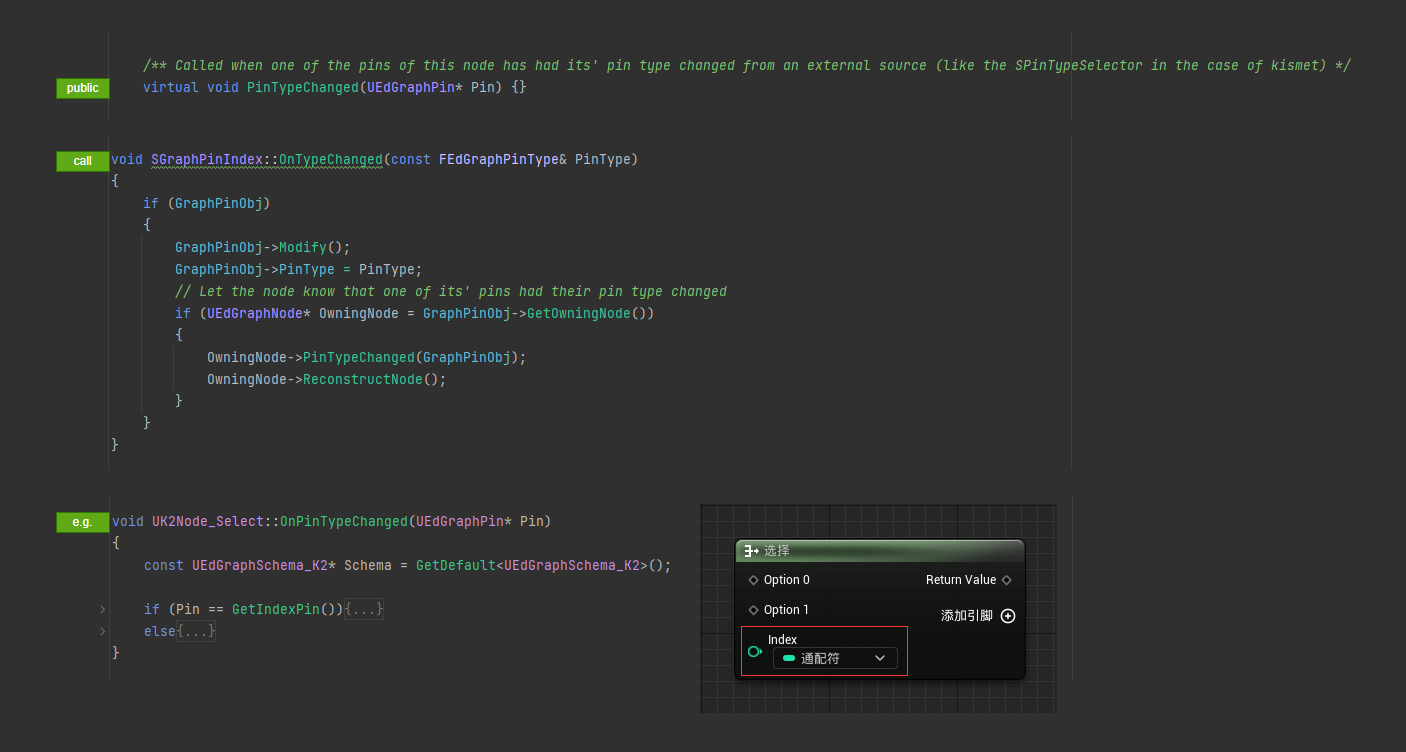The width and height of the screenshot is (1406, 752).
Task: Click the OnTypeChanged function name
Action: [x=330, y=159]
